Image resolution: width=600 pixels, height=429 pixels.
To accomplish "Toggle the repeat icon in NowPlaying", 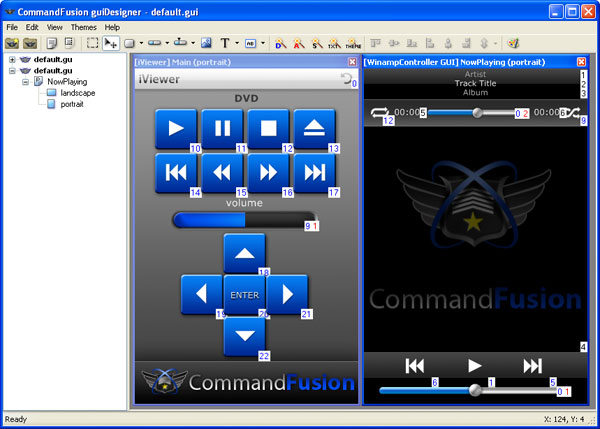I will 379,113.
